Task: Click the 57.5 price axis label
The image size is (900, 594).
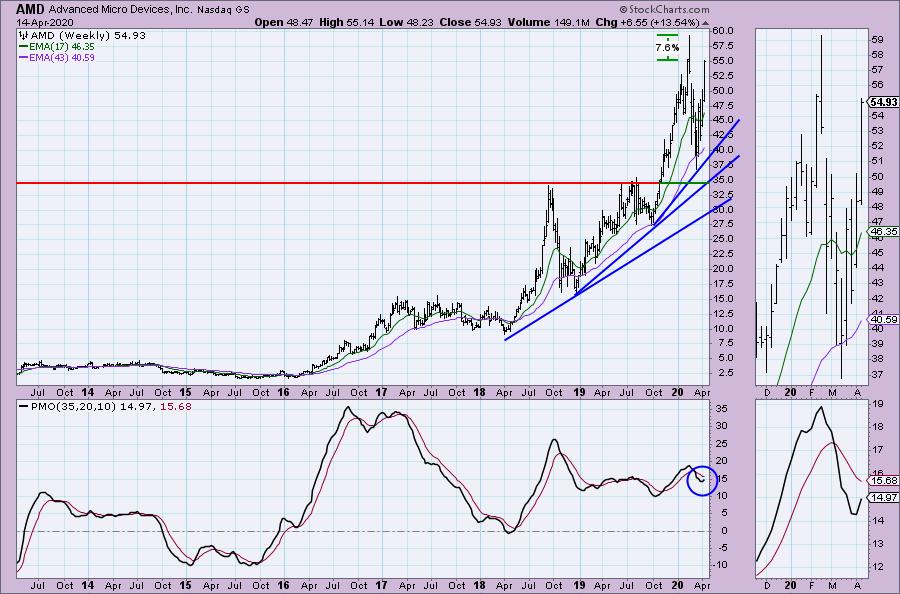Action: coord(724,45)
